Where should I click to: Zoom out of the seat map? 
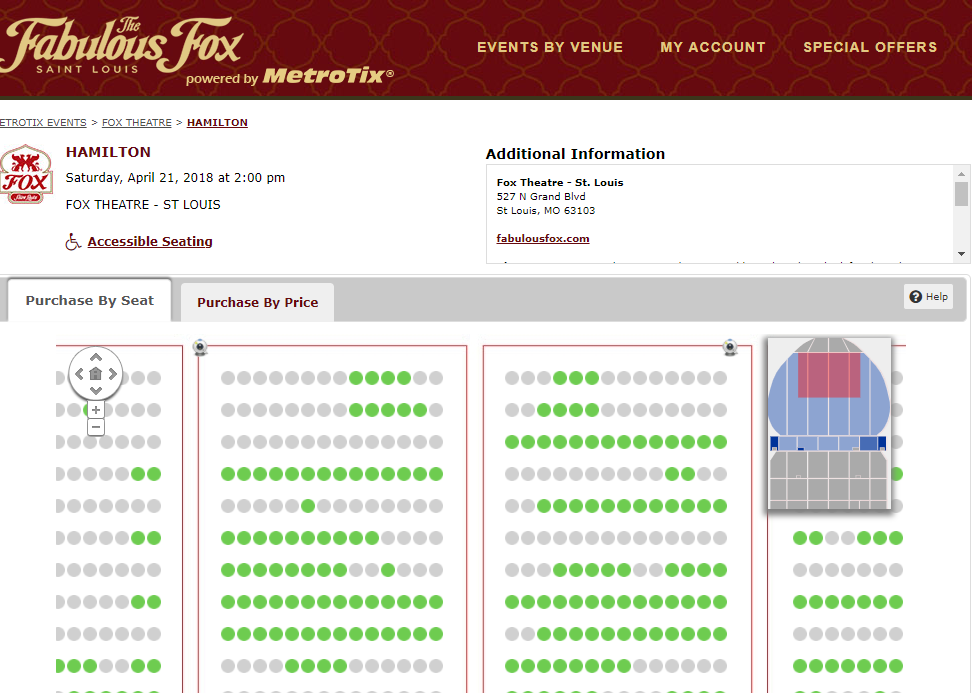pyautogui.click(x=96, y=427)
